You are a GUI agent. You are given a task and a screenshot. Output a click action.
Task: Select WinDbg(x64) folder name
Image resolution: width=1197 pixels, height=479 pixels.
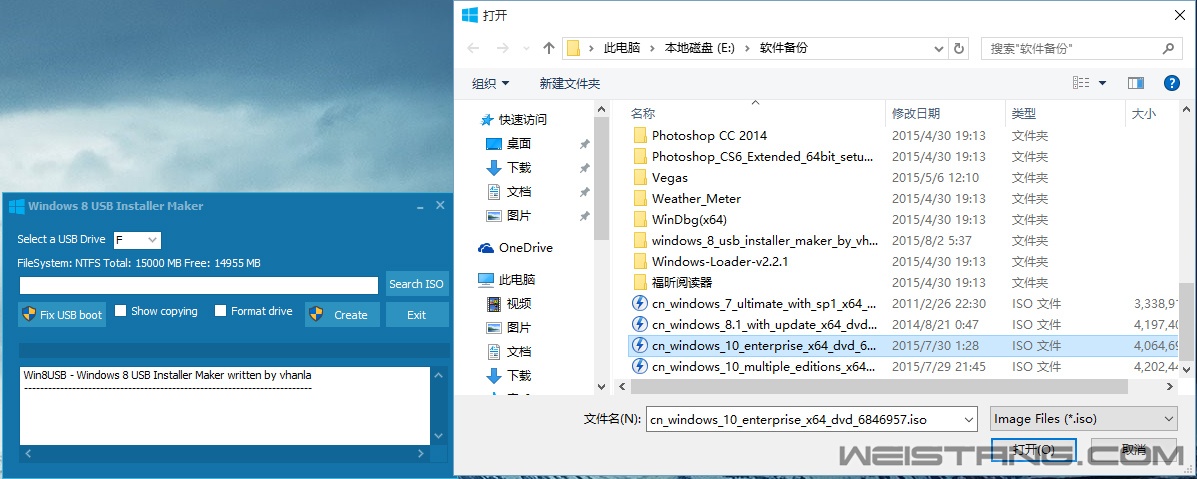[689, 220]
